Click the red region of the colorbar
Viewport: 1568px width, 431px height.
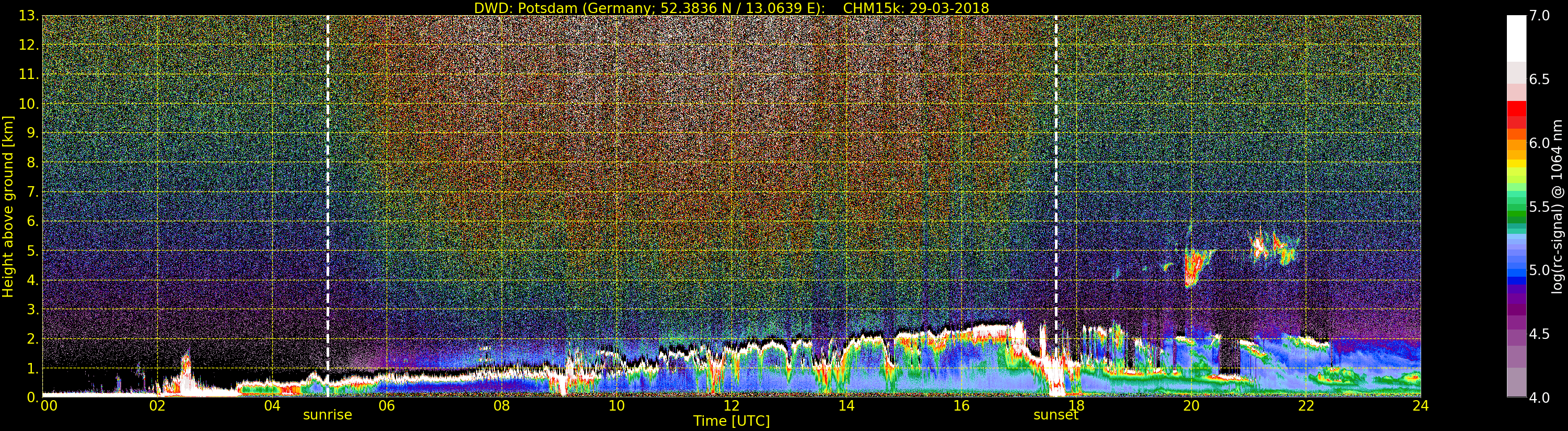click(1516, 115)
